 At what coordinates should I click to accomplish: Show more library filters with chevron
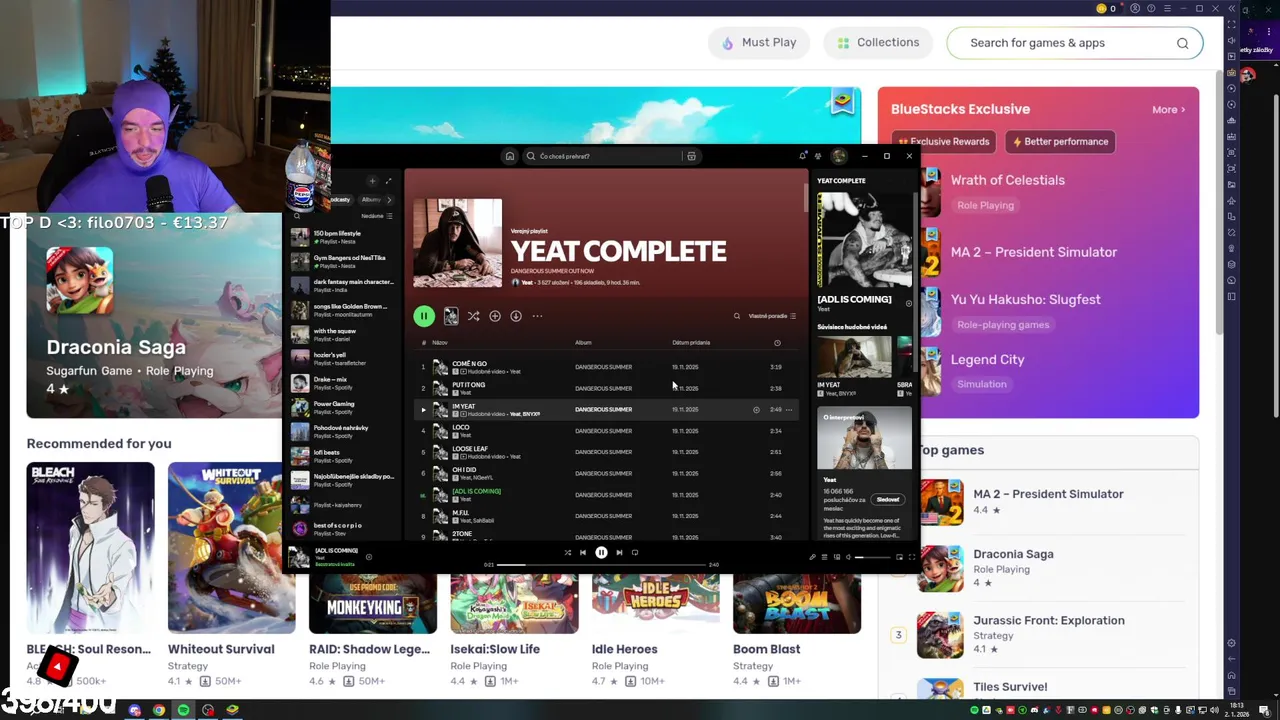tap(389, 200)
